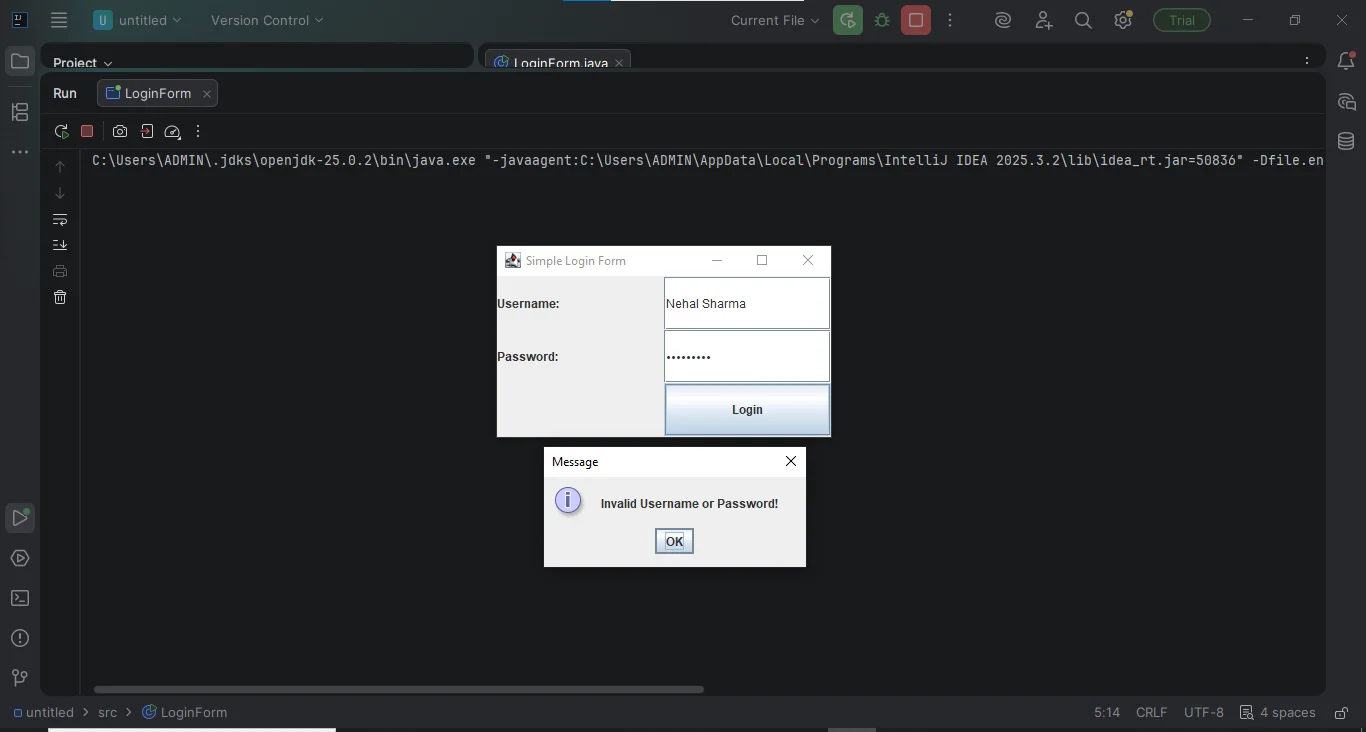Open Search Everywhere magnifier

pyautogui.click(x=1083, y=20)
